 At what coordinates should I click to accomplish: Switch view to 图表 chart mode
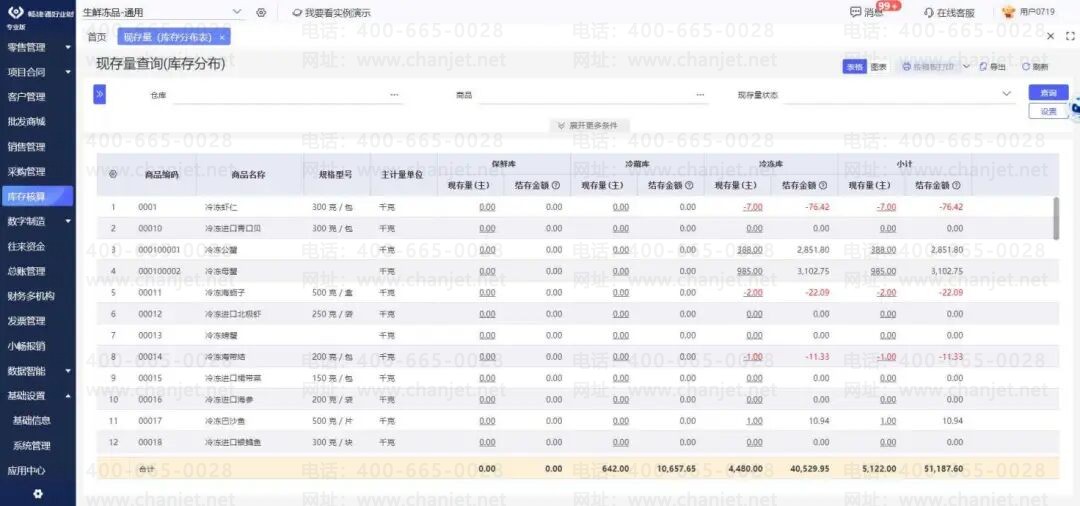(878, 67)
